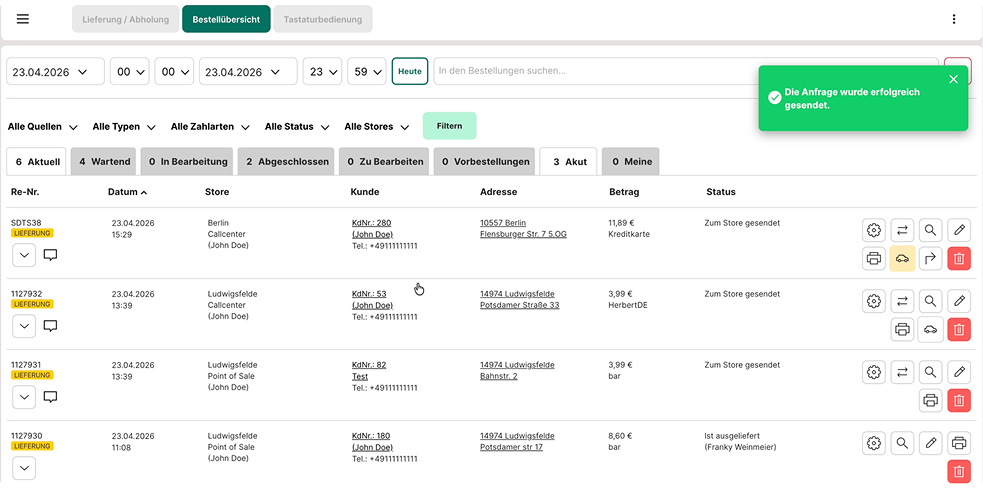This screenshot has width=983, height=488.
Task: Open comment bubble for order 1127932
Action: 51,326
